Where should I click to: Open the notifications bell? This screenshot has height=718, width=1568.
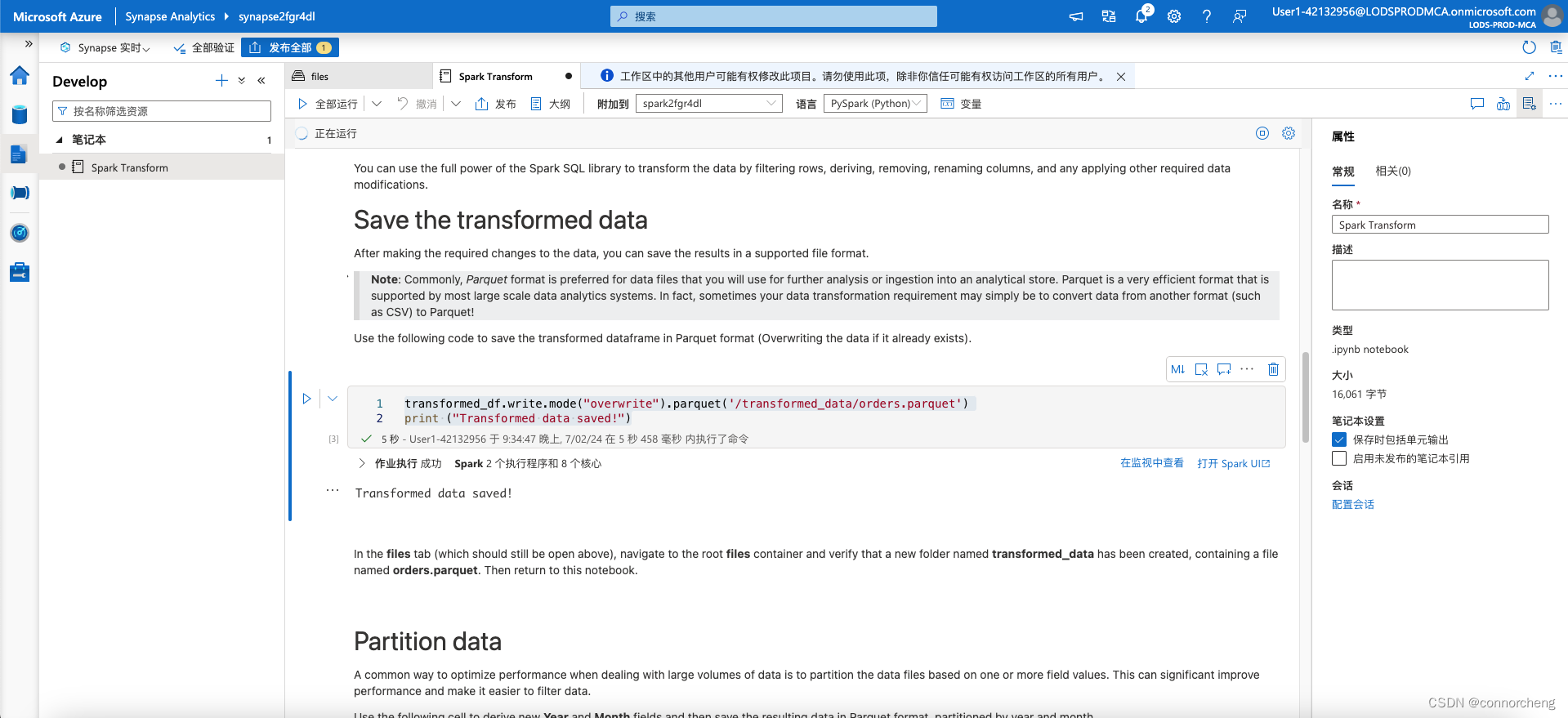(1141, 16)
